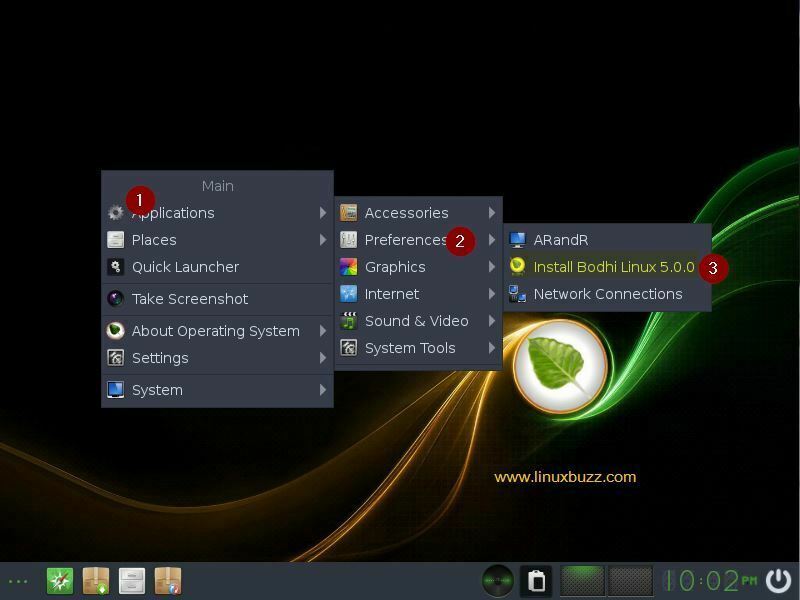Click the Graphics rainbow icon
Screen dimensions: 800x600
(348, 267)
